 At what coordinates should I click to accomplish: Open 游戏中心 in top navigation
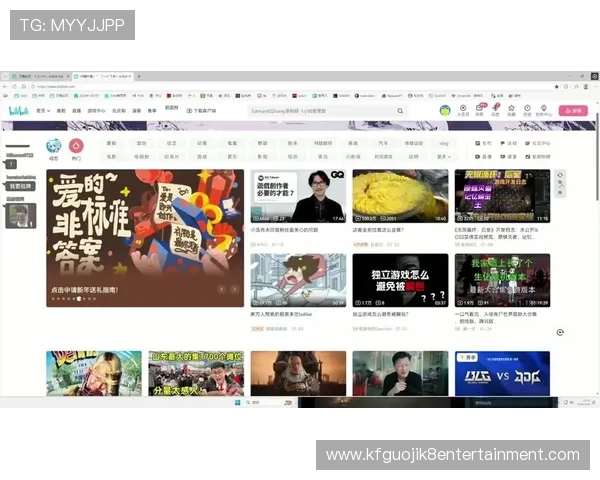pyautogui.click(x=96, y=111)
